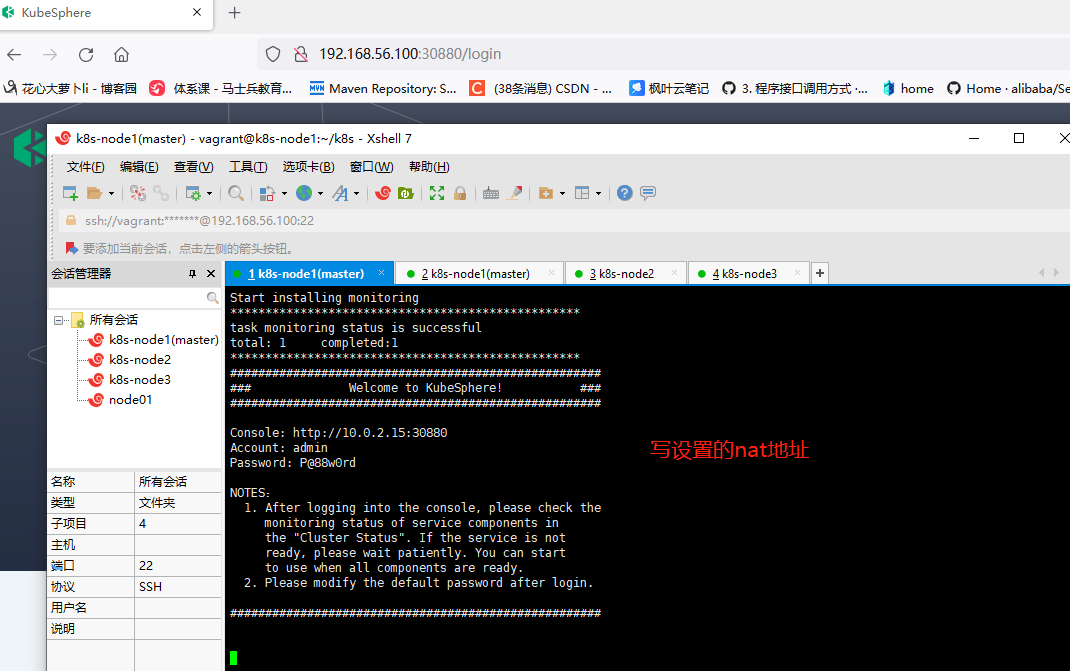Click the Disconnect icon in Xshell toolbar
The height and width of the screenshot is (671, 1070).
pyautogui.click(x=138, y=193)
